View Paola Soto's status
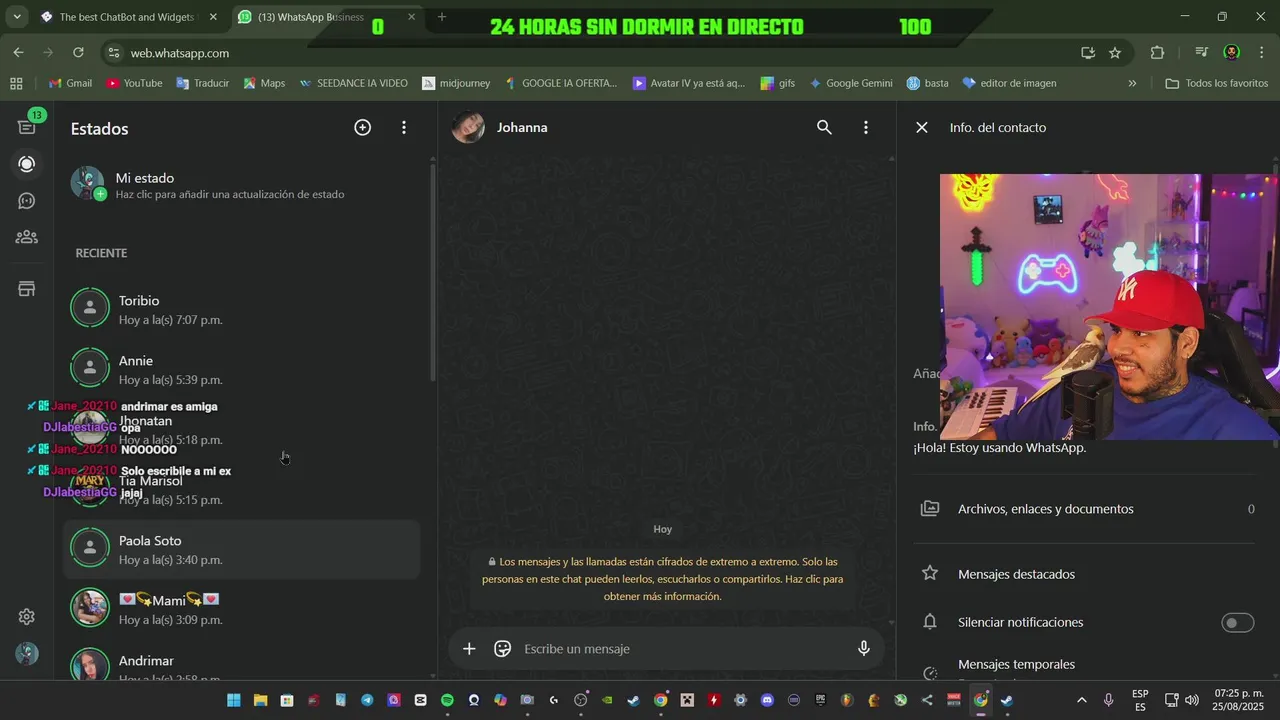 (242, 549)
